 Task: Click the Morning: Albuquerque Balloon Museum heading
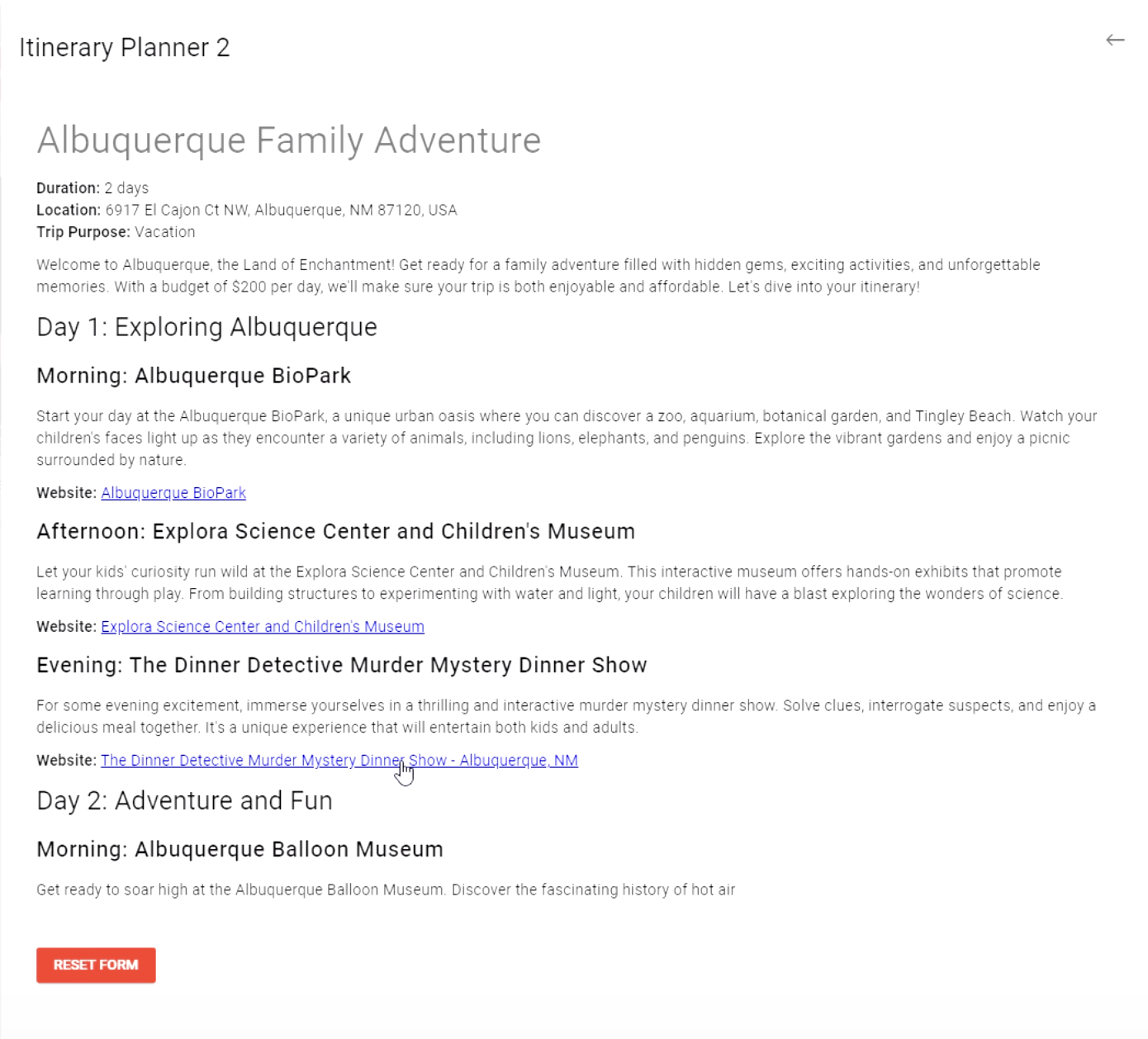click(240, 849)
